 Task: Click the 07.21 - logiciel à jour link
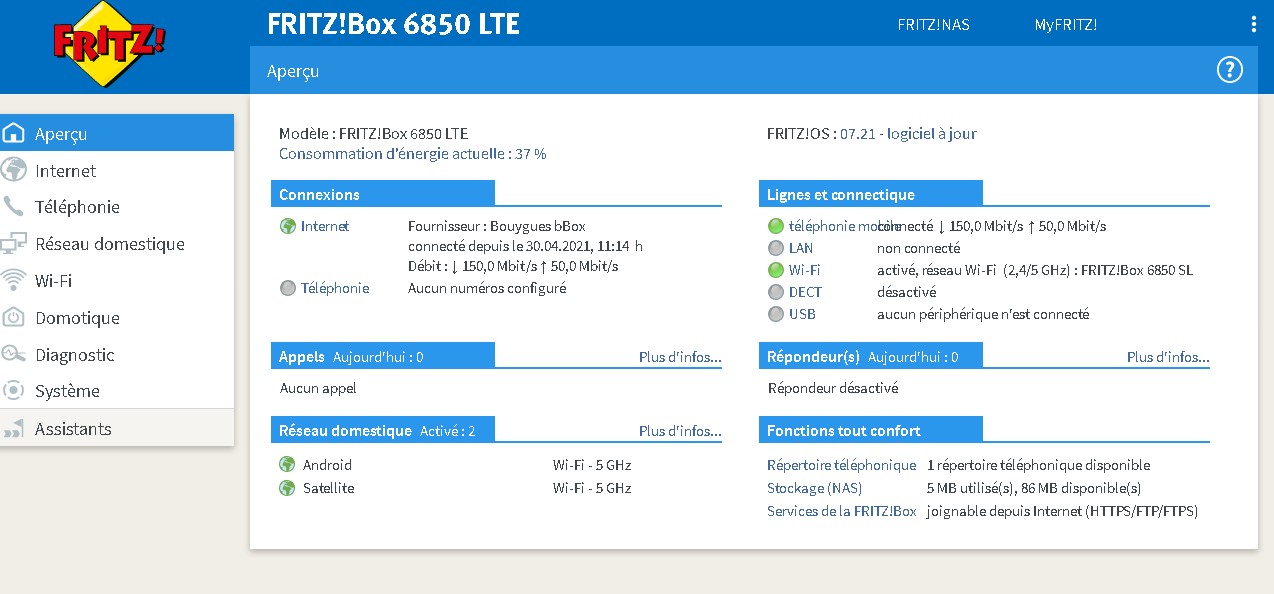[908, 134]
